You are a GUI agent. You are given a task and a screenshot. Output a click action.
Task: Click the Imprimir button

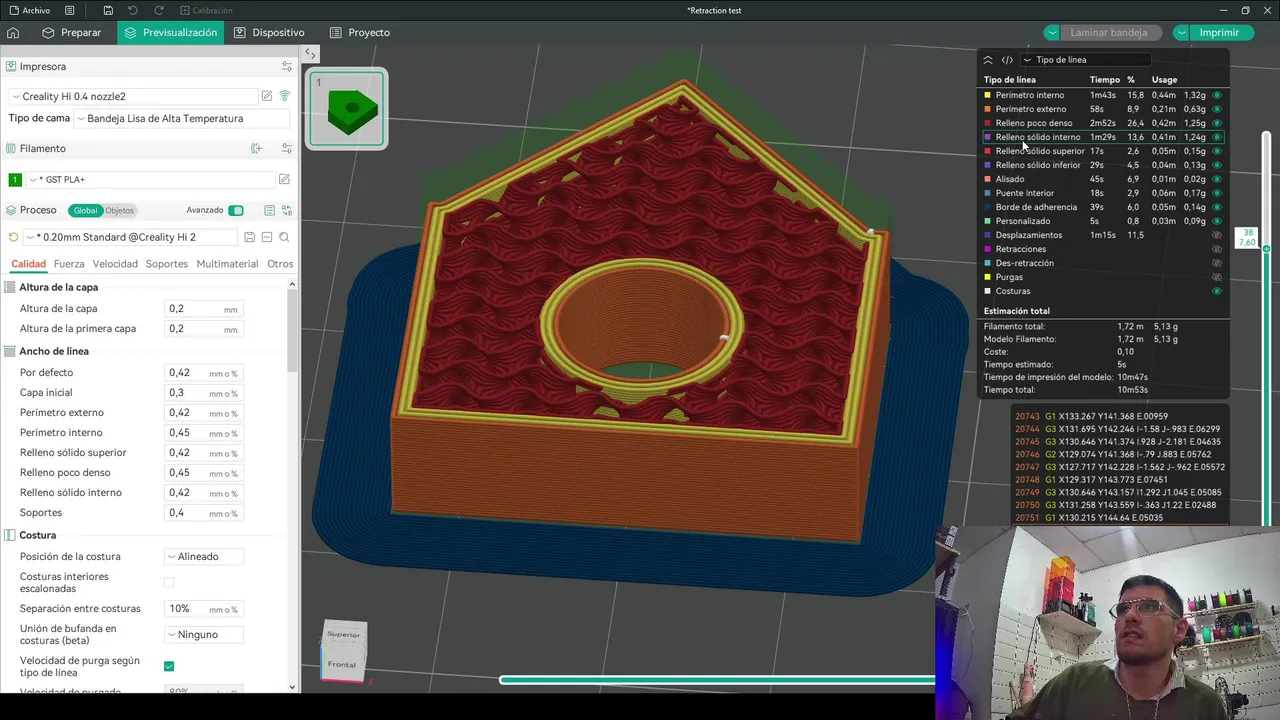pos(1219,32)
